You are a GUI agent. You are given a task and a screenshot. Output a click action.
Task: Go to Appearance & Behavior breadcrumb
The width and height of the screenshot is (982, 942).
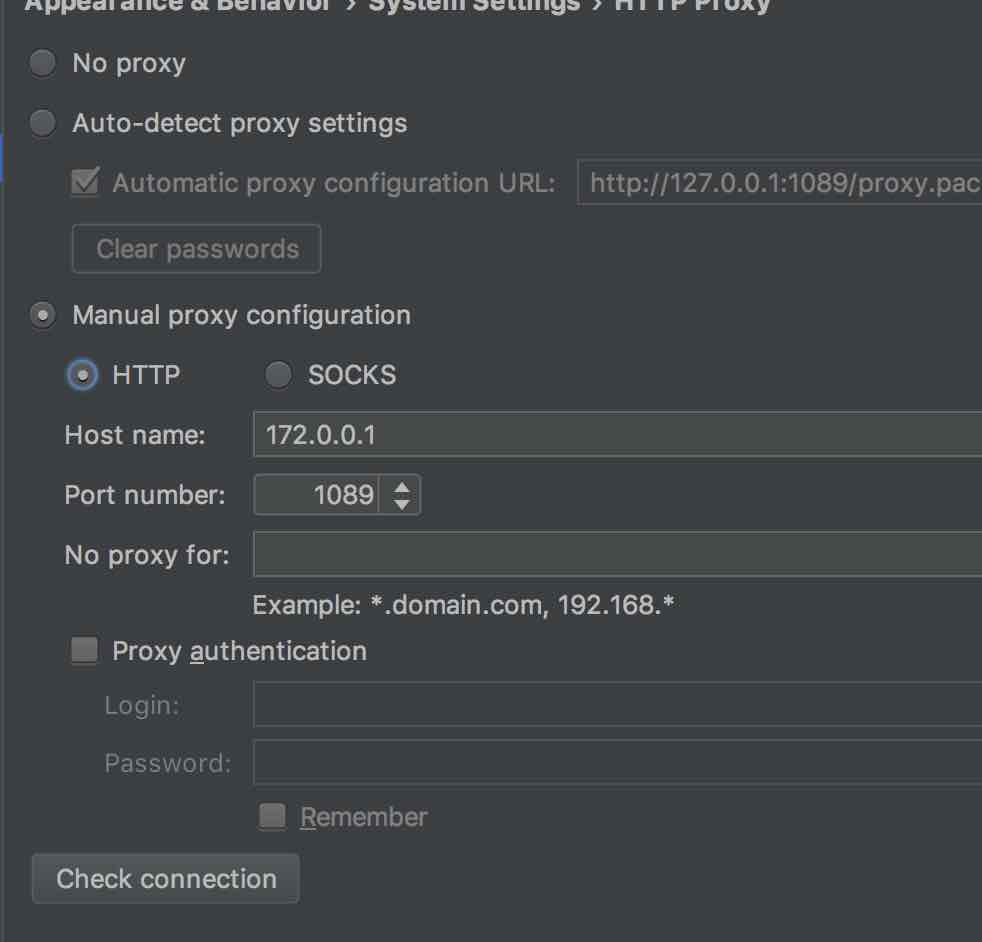click(177, 6)
